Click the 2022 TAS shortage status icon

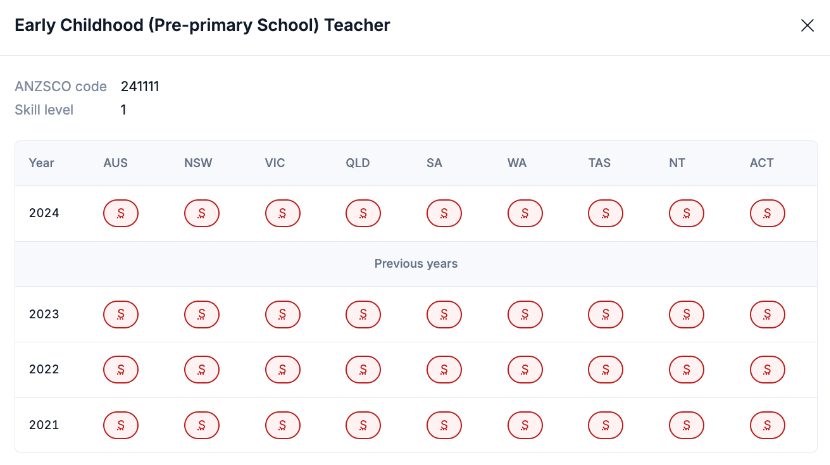606,370
